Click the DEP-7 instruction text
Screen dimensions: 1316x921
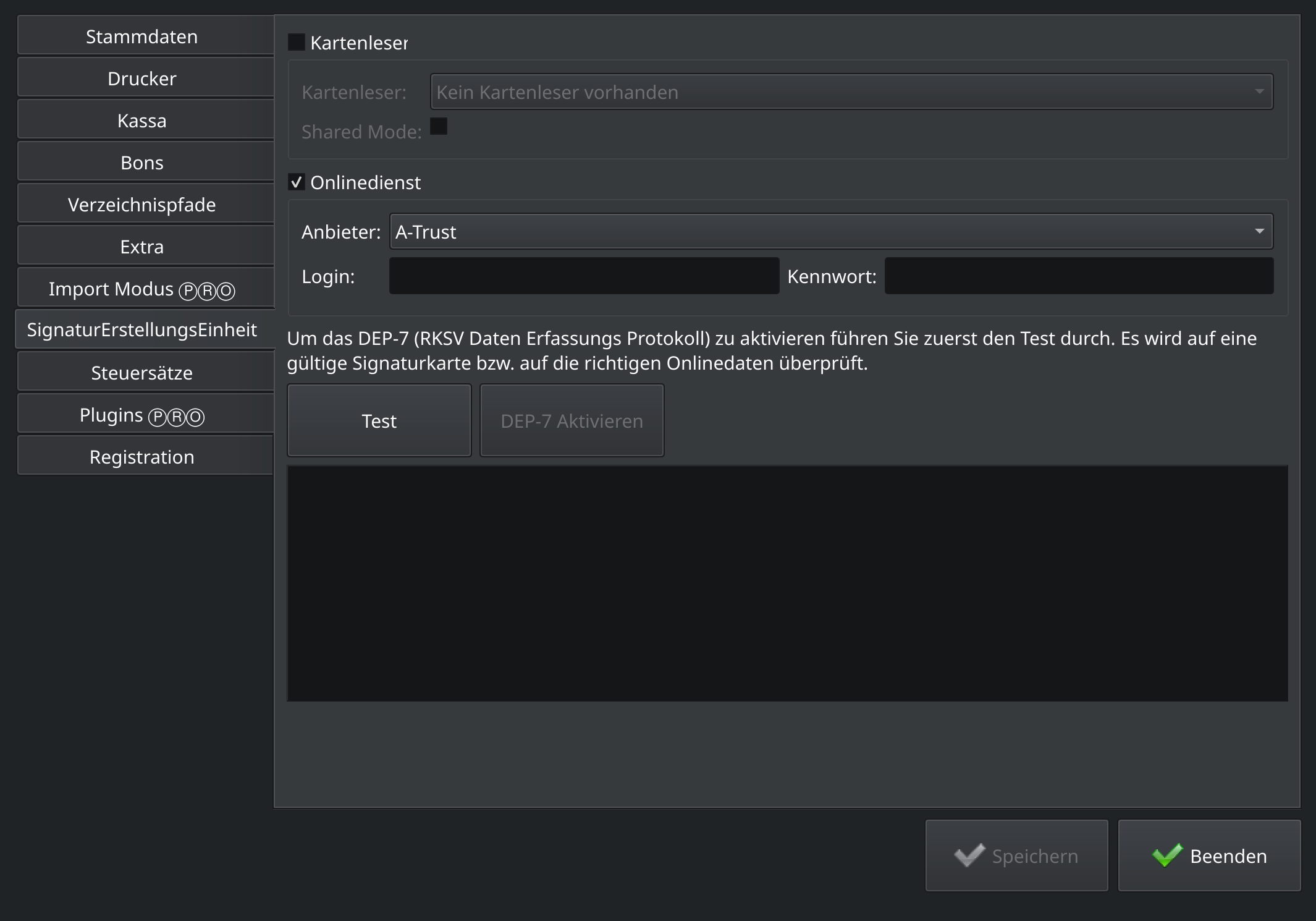tap(772, 350)
